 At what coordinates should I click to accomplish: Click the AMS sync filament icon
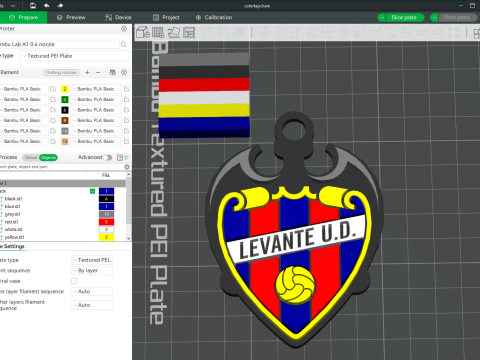[x=113, y=72]
